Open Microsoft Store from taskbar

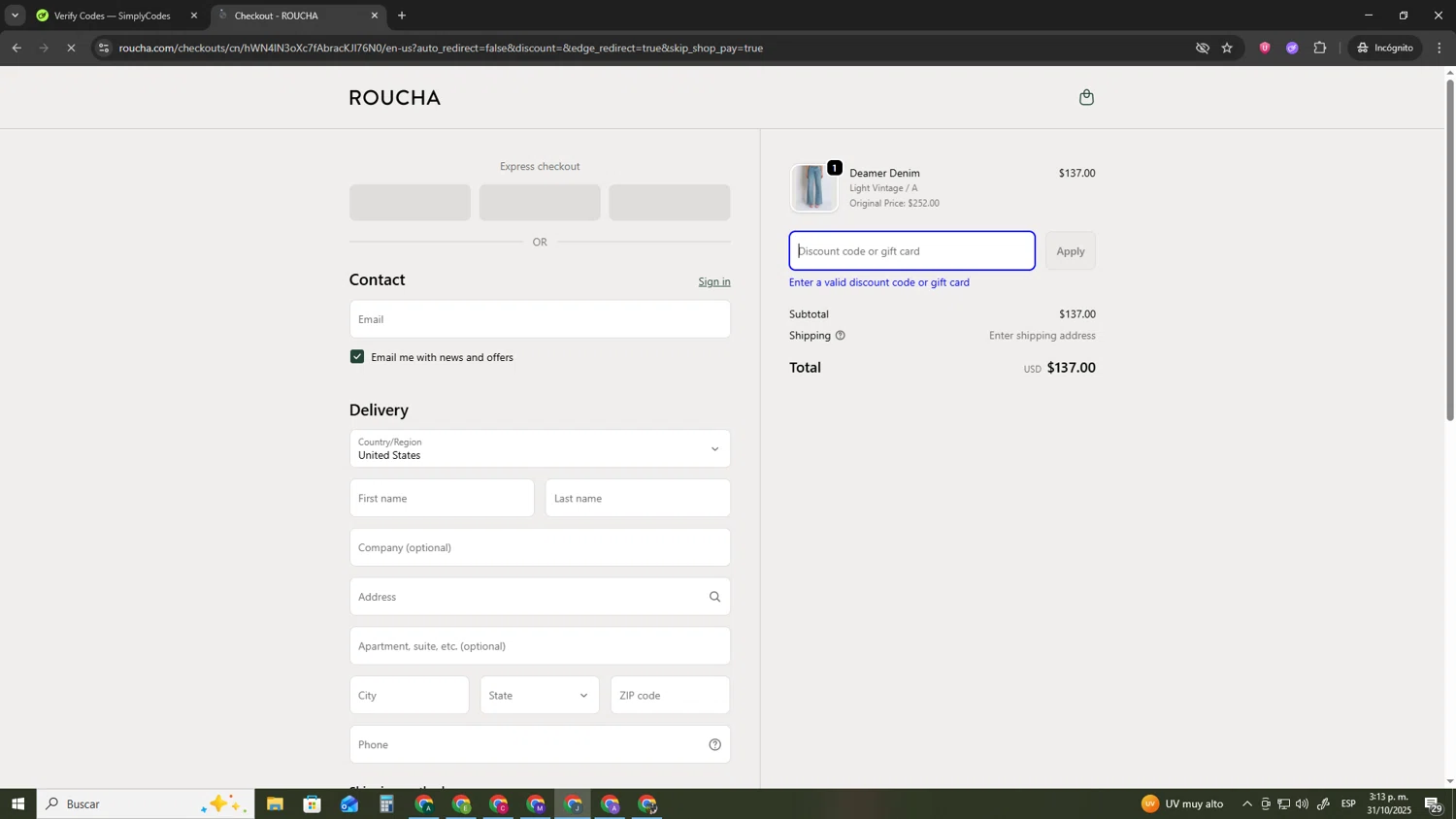312,804
